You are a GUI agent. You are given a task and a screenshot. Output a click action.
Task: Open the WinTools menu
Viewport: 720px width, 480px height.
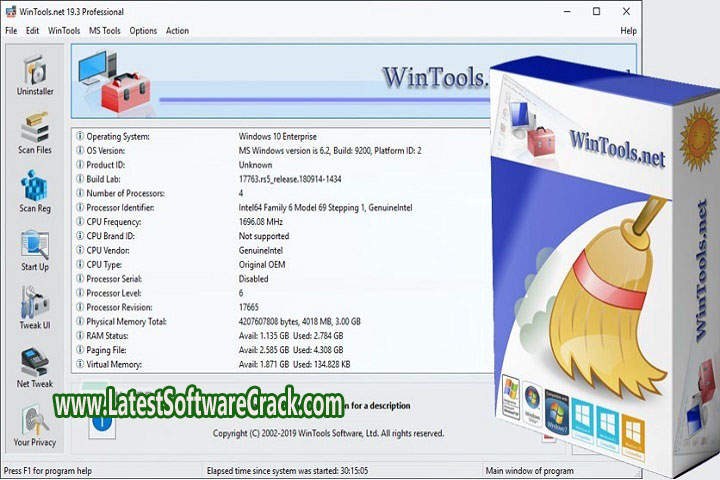click(64, 31)
